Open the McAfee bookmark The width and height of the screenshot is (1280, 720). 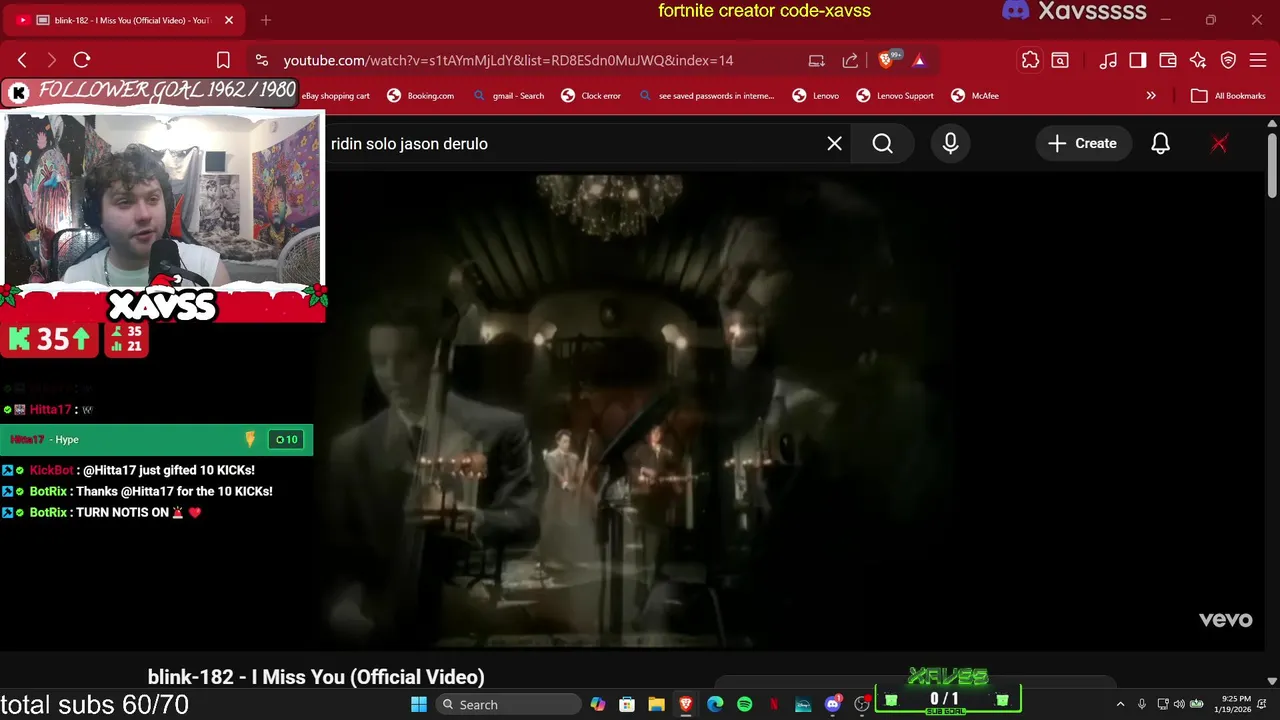[x=975, y=96]
